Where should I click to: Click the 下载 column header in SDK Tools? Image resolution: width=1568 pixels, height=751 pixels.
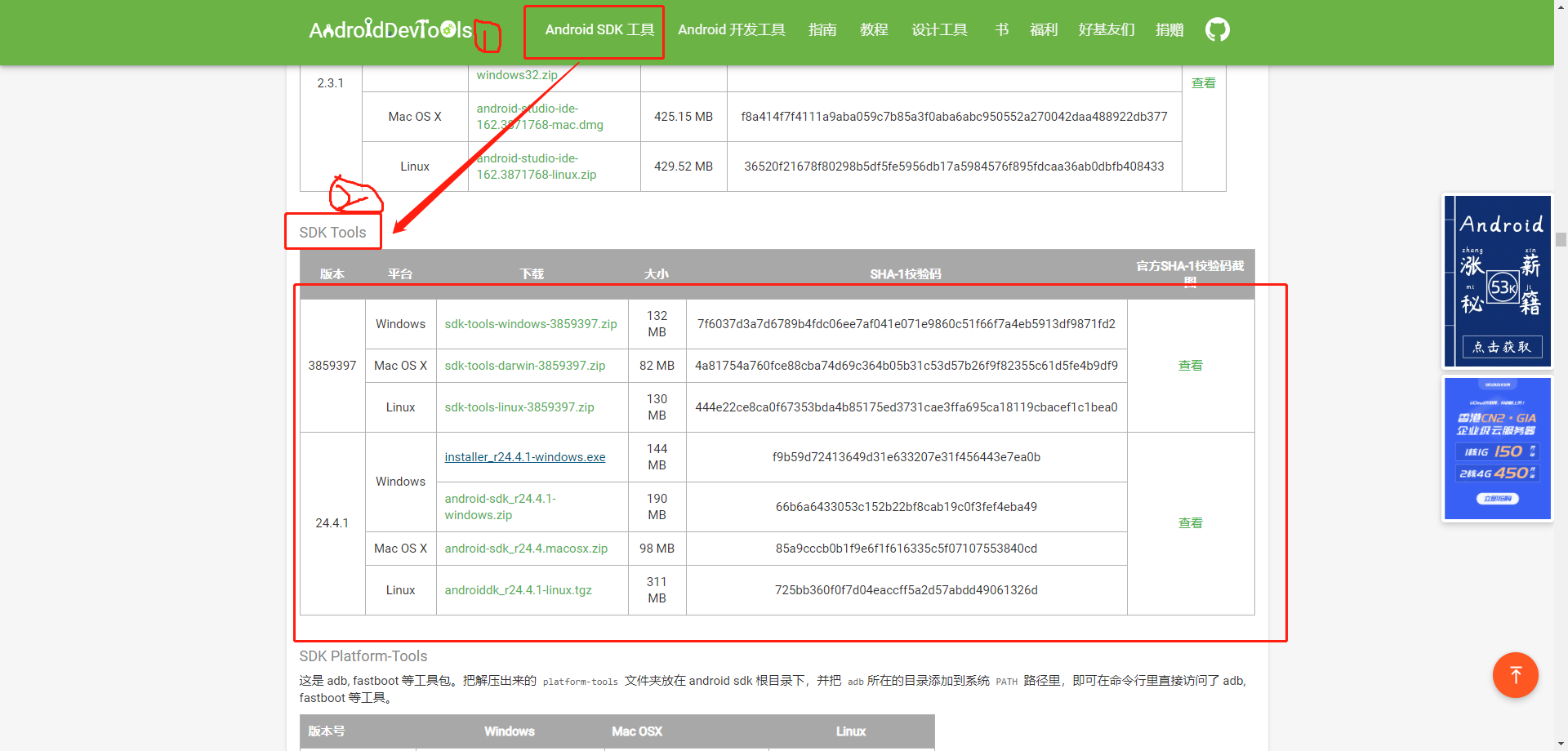tap(532, 274)
